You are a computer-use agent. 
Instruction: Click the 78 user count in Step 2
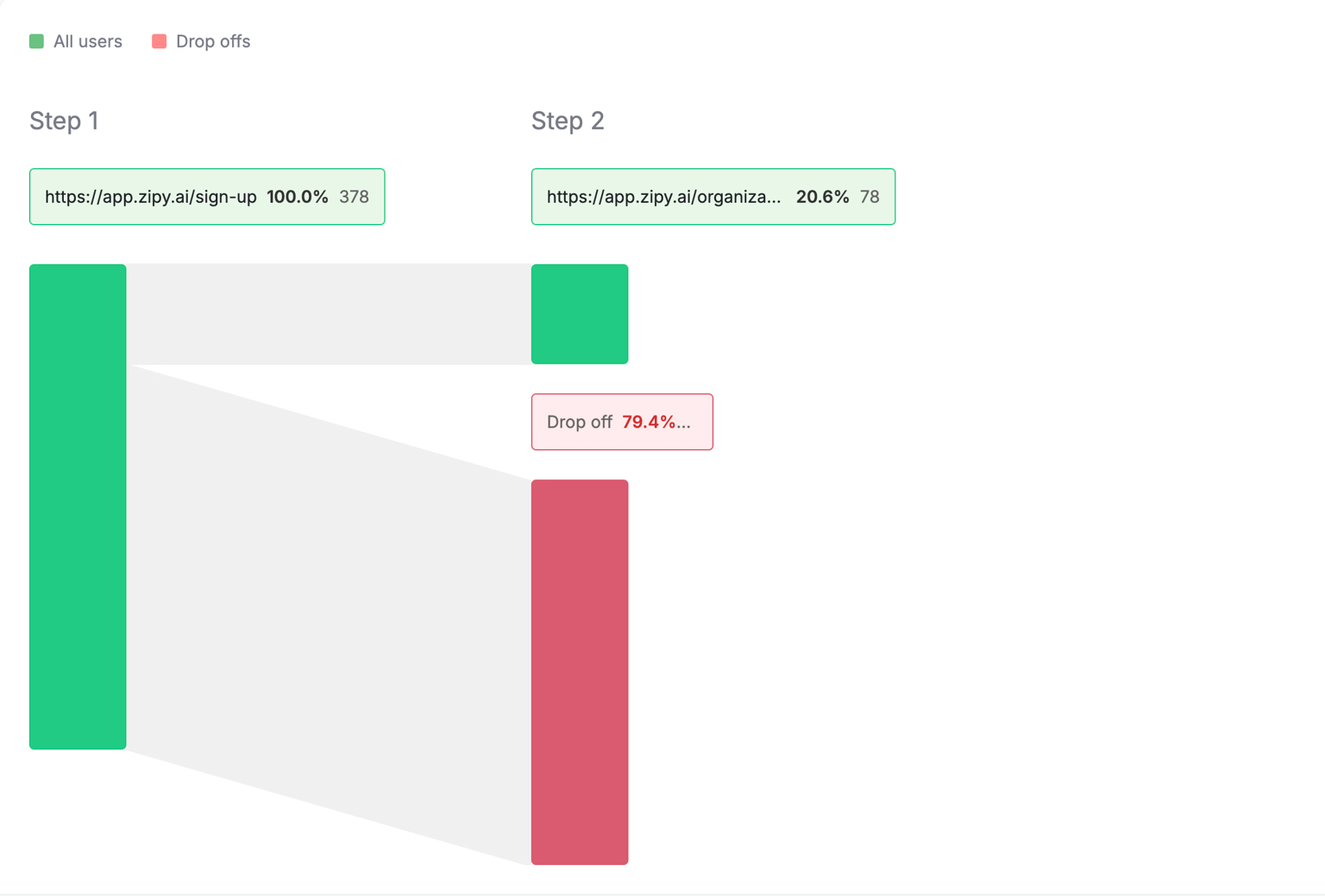pos(870,197)
